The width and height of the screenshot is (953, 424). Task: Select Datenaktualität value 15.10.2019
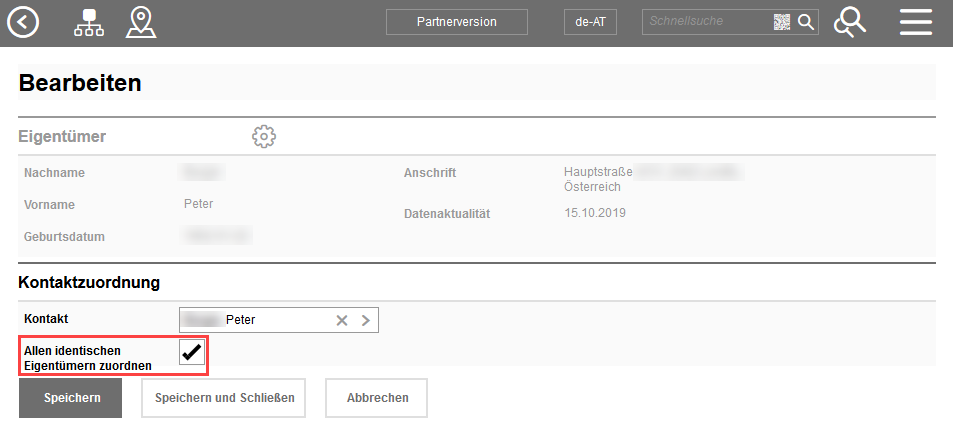[x=594, y=213]
